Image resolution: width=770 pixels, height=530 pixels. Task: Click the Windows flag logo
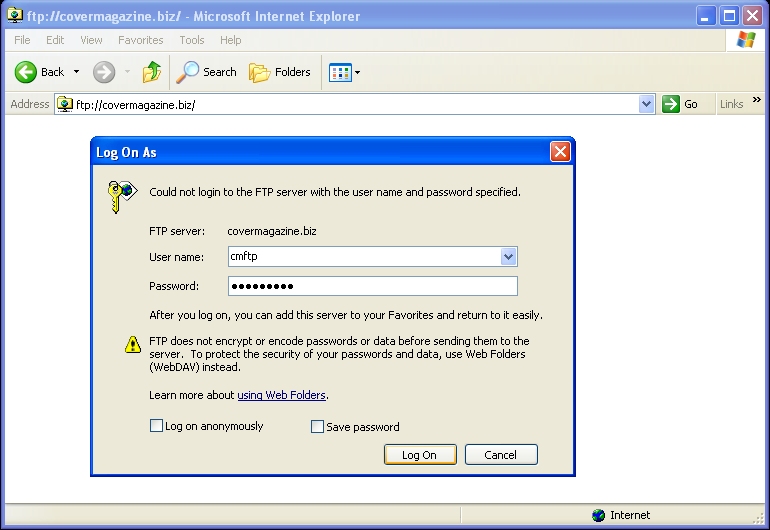pyautogui.click(x=745, y=40)
